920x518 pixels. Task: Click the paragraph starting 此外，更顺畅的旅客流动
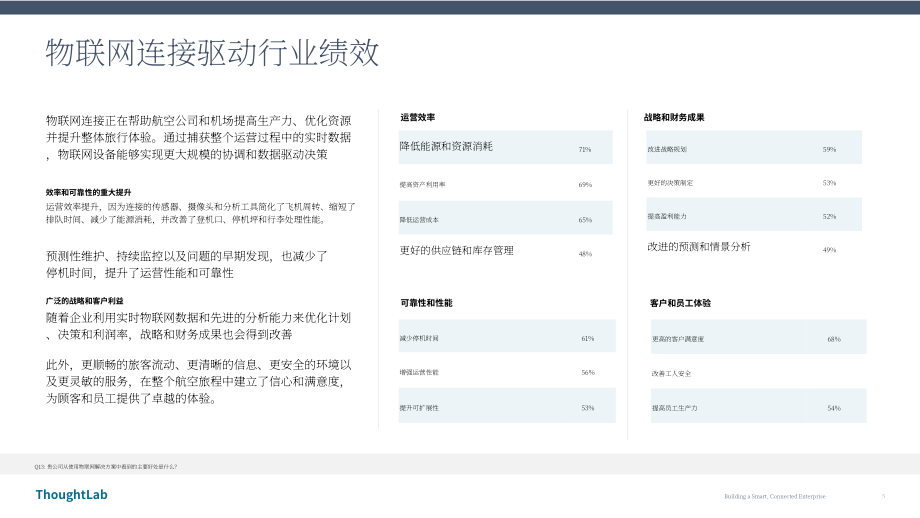(199, 381)
